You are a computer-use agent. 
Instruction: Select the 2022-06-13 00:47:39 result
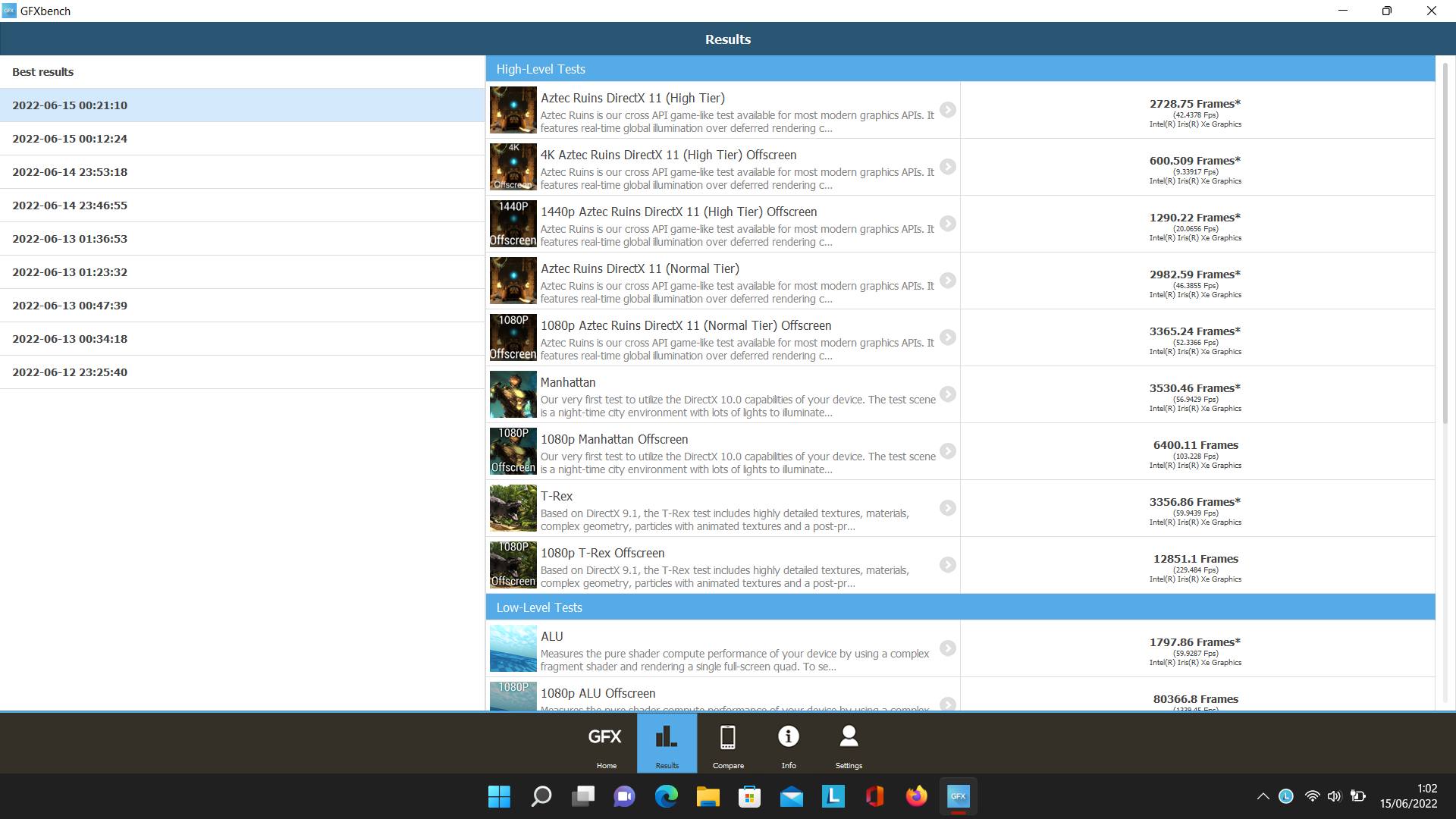[243, 306]
